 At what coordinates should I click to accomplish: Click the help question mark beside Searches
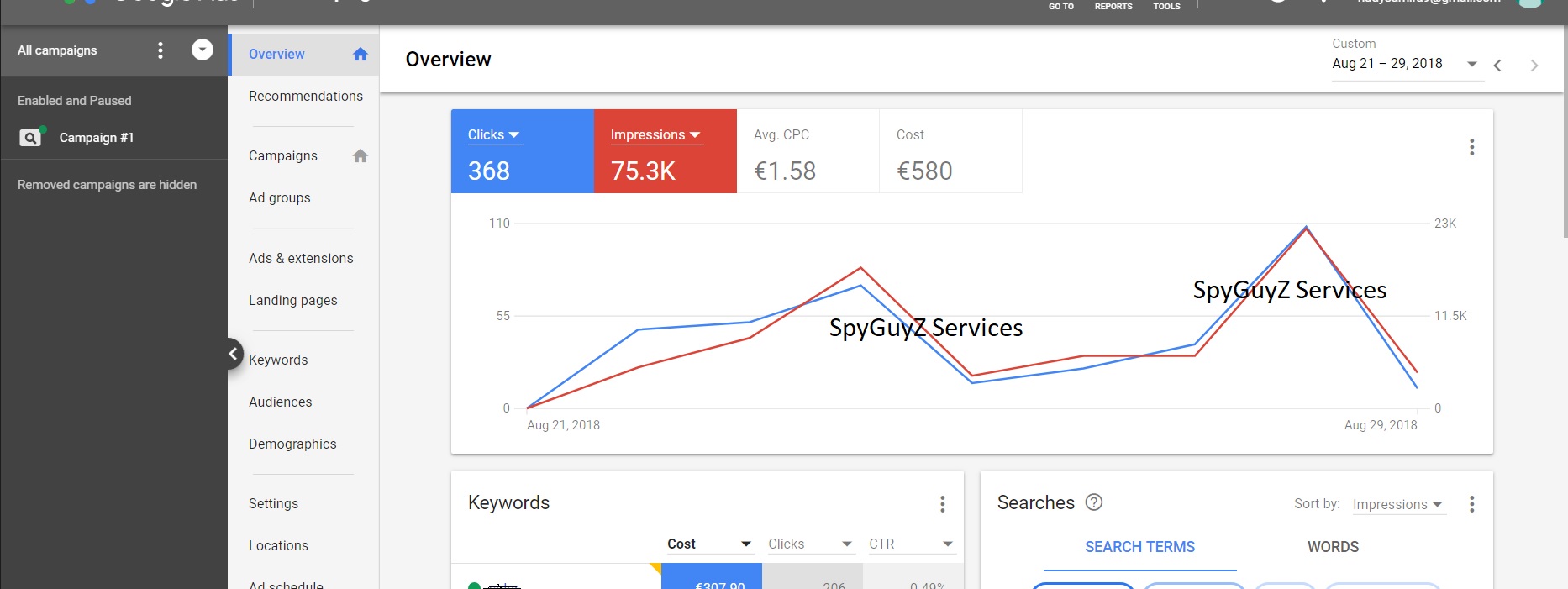(1094, 502)
